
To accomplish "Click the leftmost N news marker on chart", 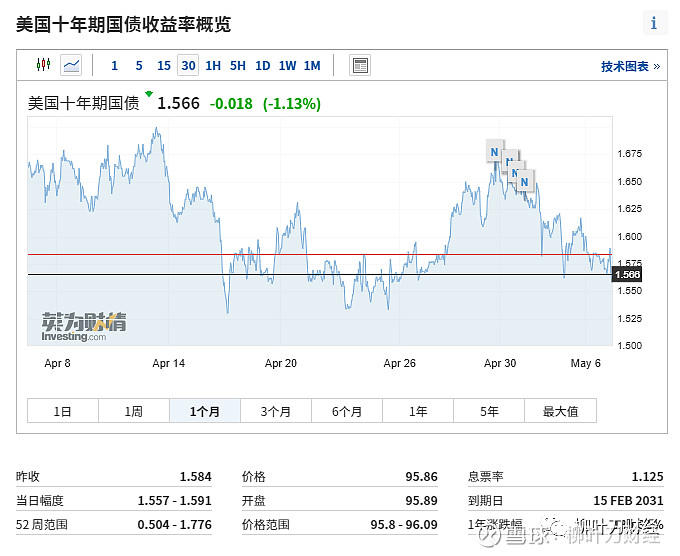I will coord(493,152).
